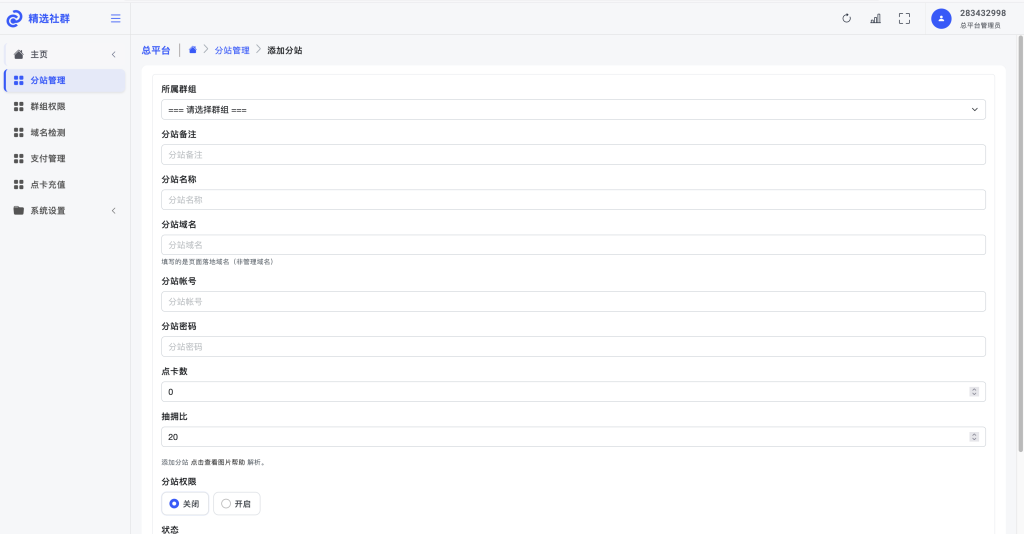Click the 精选社群 brand name
1024x534 pixels.
[49, 18]
